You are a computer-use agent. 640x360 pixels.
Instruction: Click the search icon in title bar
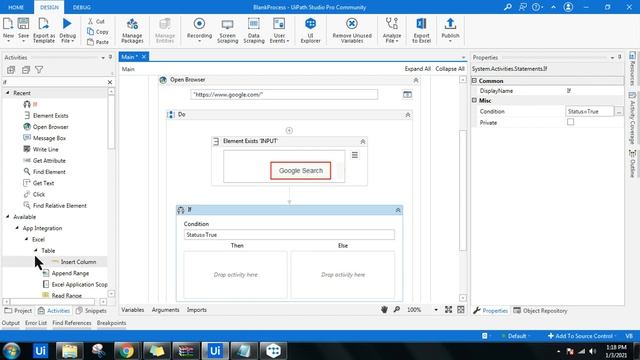(x=508, y=7)
